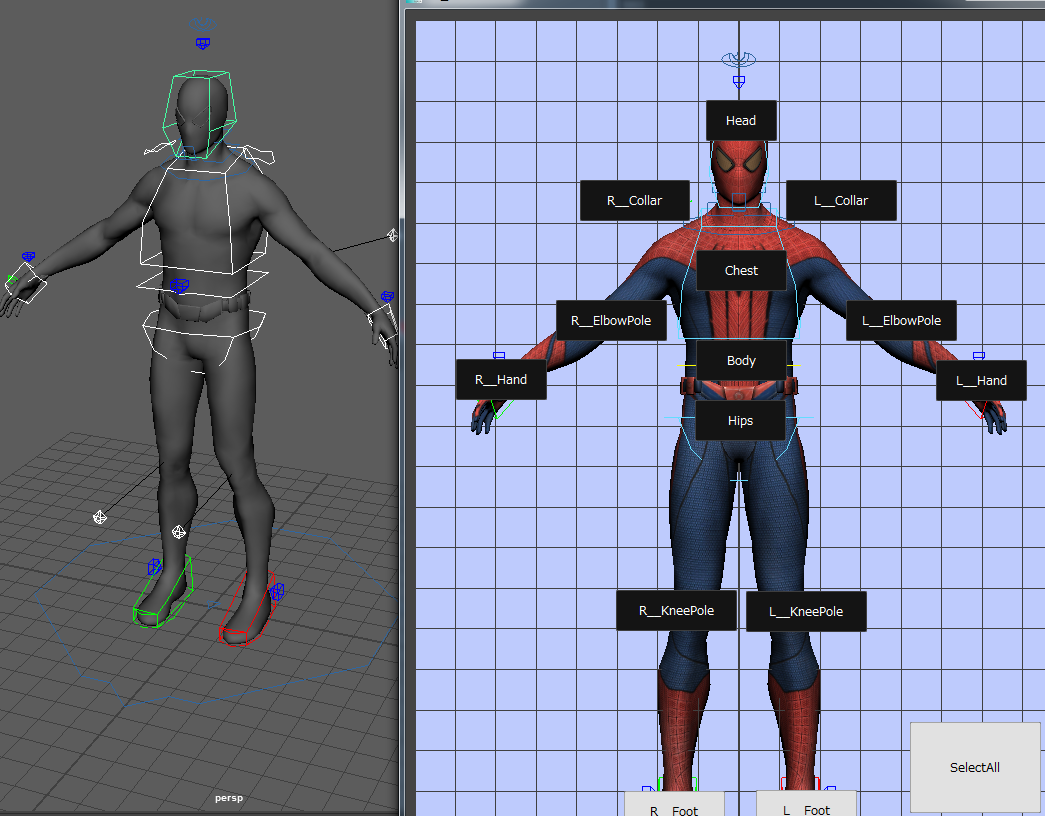Select the Hips control button

[740, 421]
